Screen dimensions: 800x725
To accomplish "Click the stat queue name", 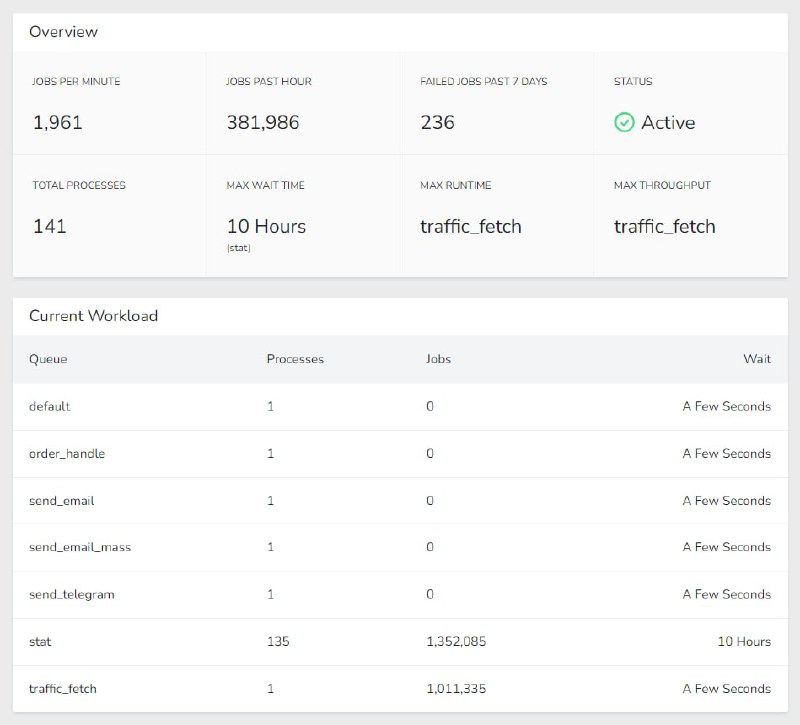I will pos(40,641).
